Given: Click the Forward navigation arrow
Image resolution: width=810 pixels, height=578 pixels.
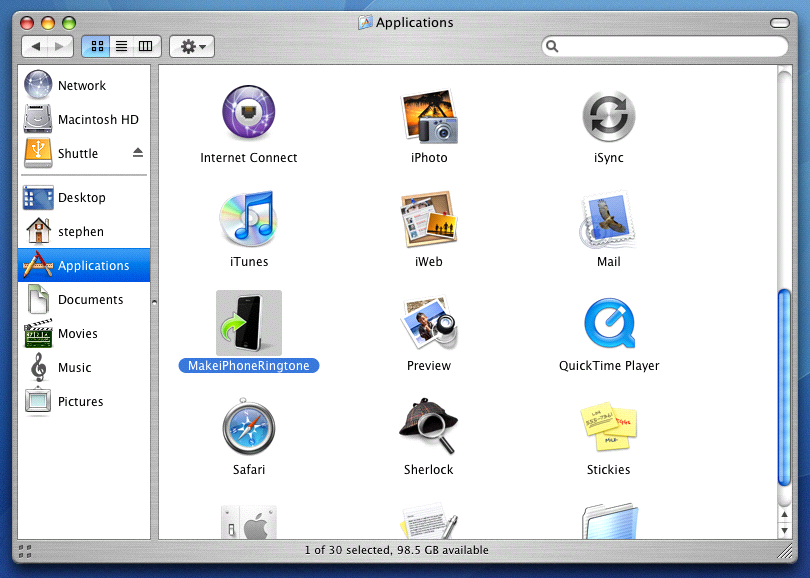Looking at the screenshot, I should (60, 46).
